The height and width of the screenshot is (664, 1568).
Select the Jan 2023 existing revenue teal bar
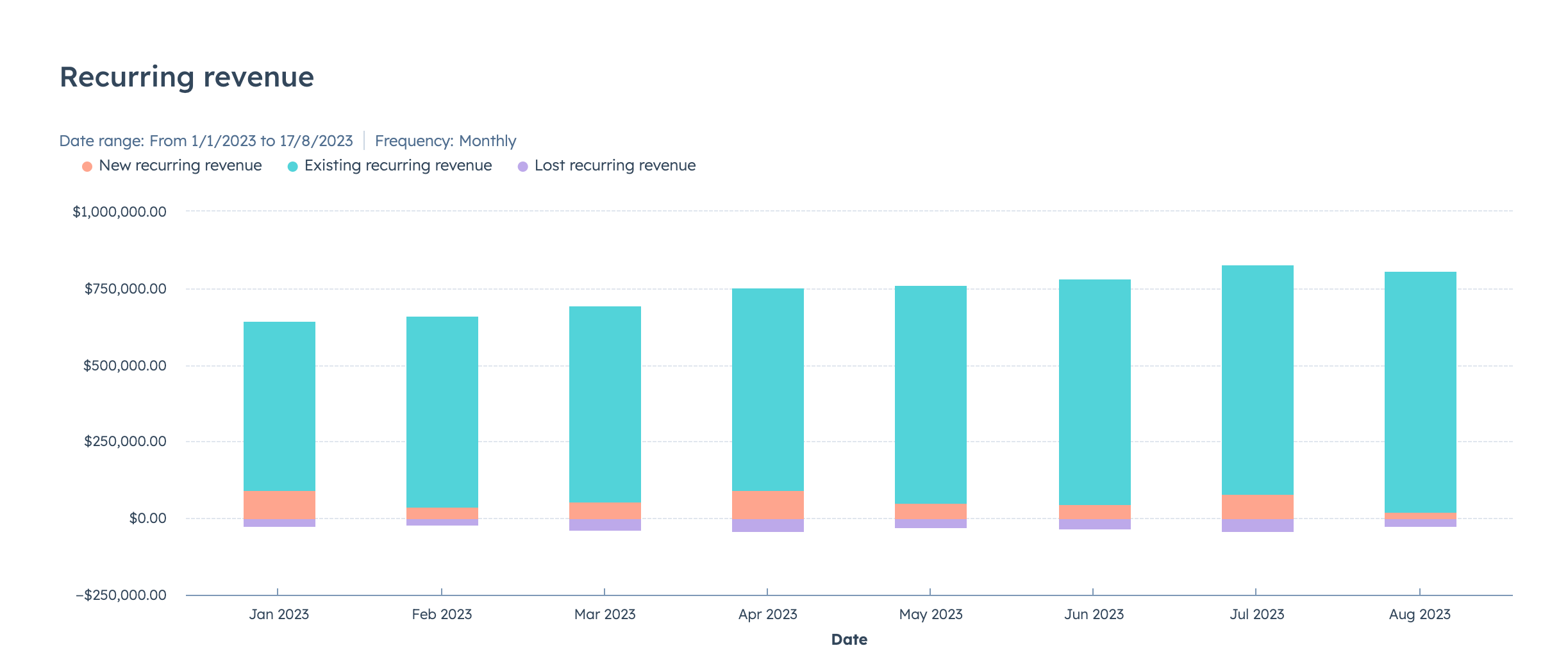tap(279, 406)
